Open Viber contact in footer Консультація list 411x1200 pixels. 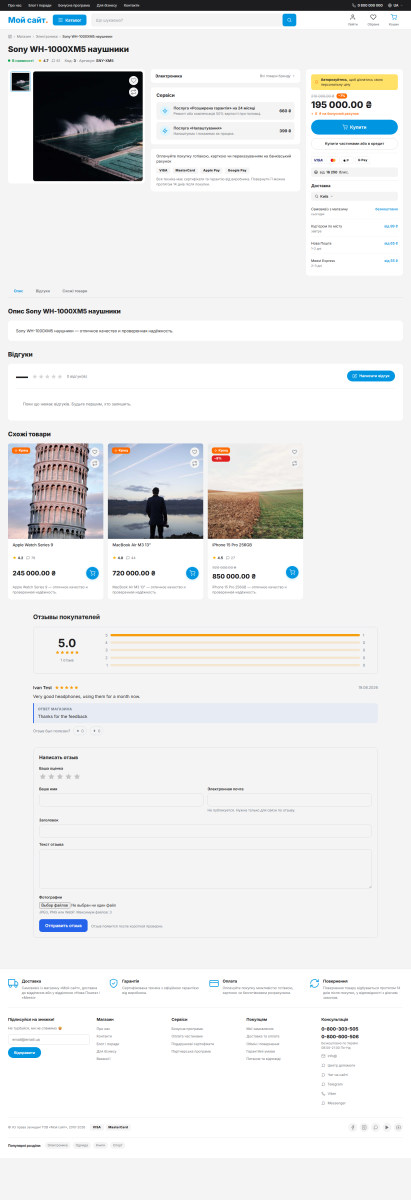coord(330,1093)
